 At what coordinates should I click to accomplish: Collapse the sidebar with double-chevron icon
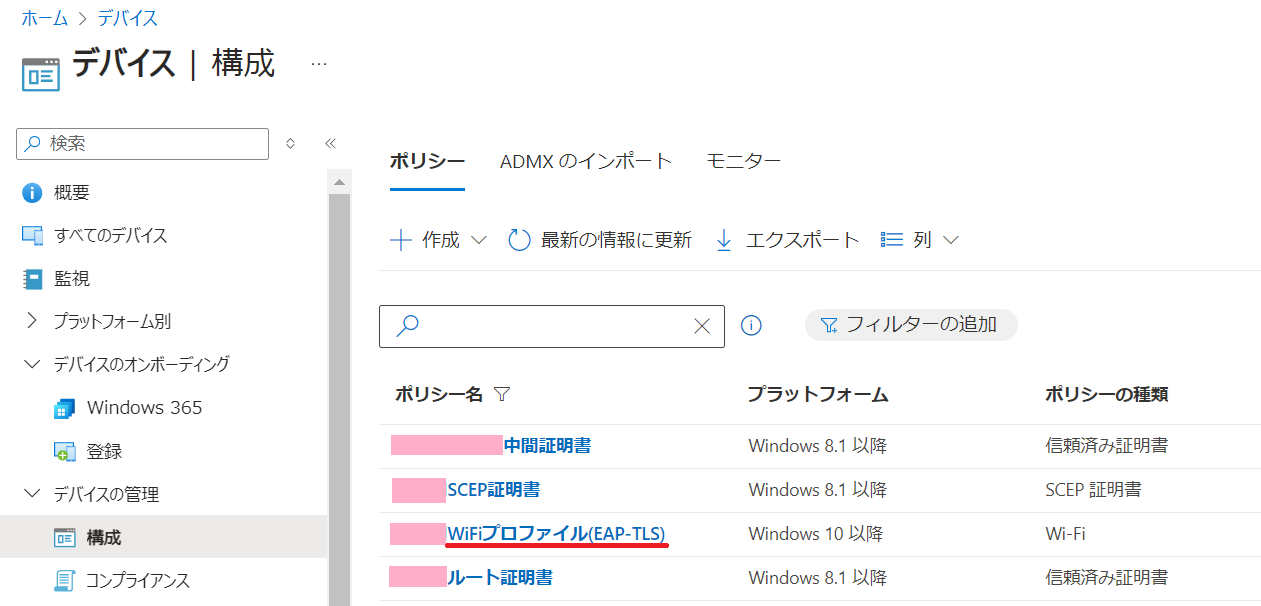pyautogui.click(x=330, y=144)
